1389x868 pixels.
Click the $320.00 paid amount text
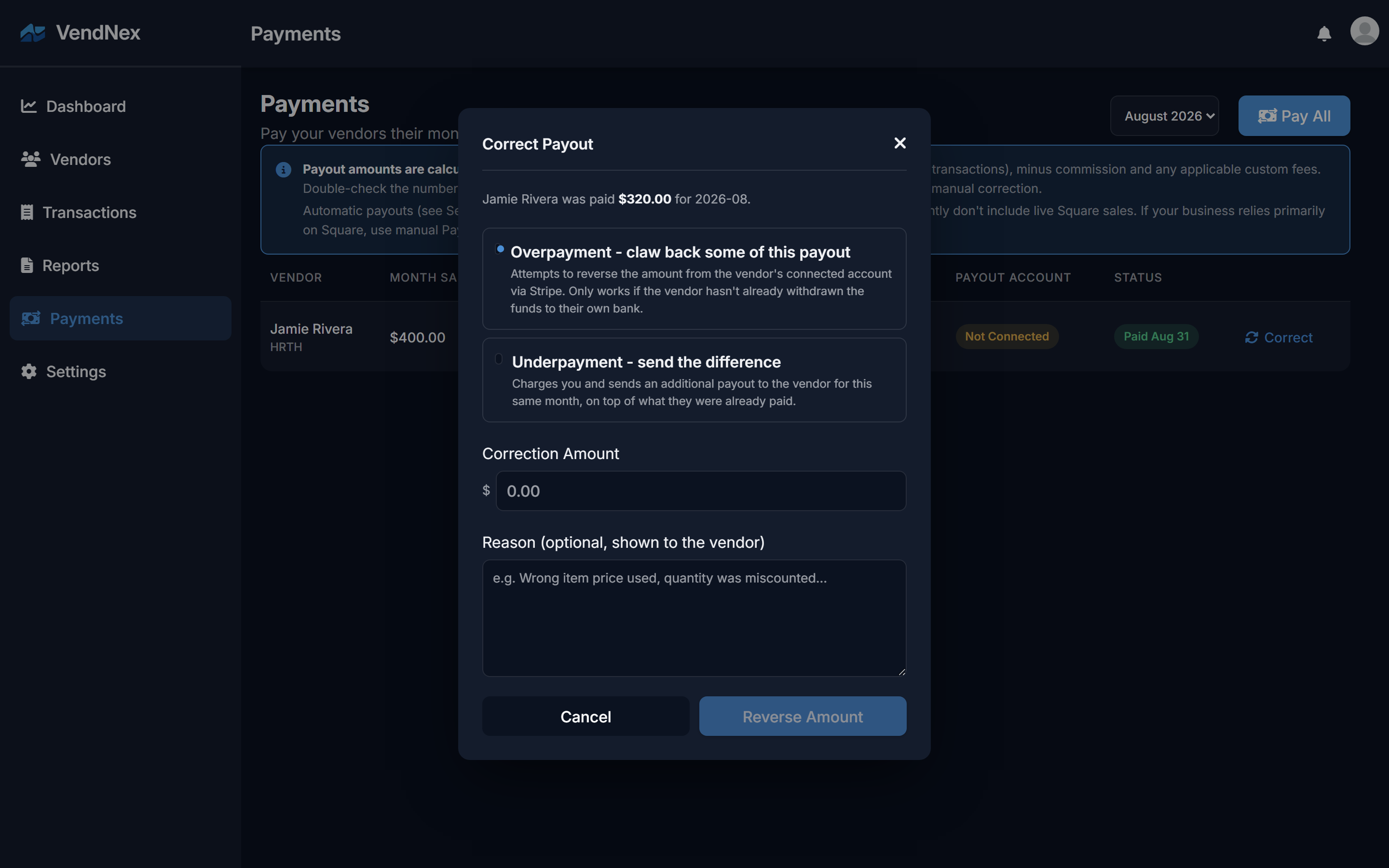point(644,199)
